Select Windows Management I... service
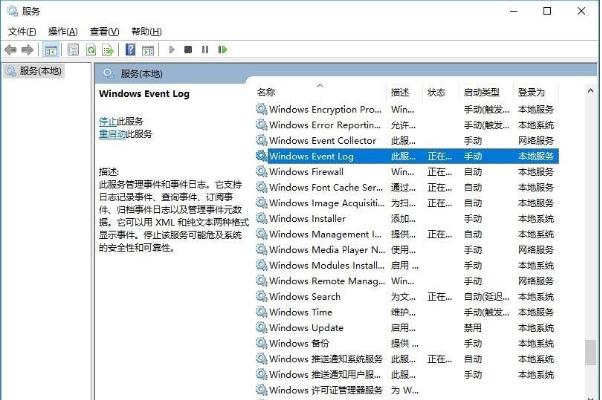Image resolution: width=602 pixels, height=400 pixels. coord(407,234)
